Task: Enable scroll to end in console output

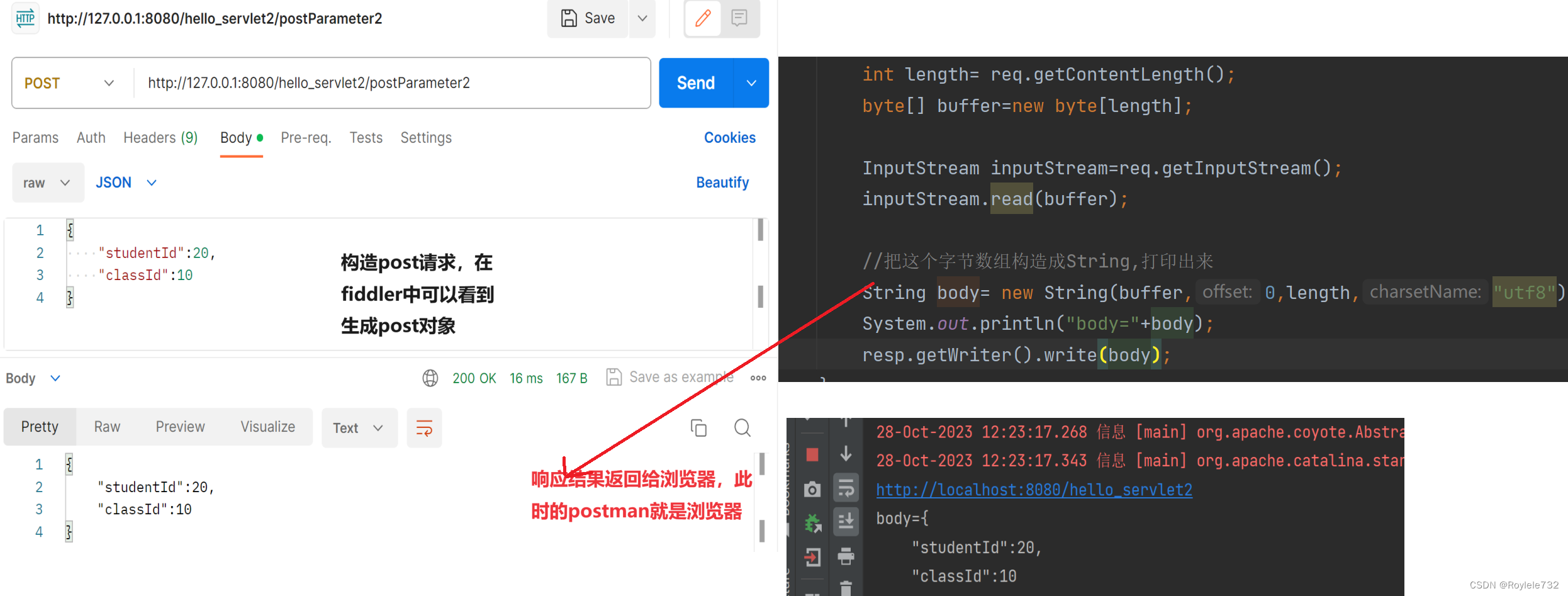Action: pyautogui.click(x=846, y=522)
